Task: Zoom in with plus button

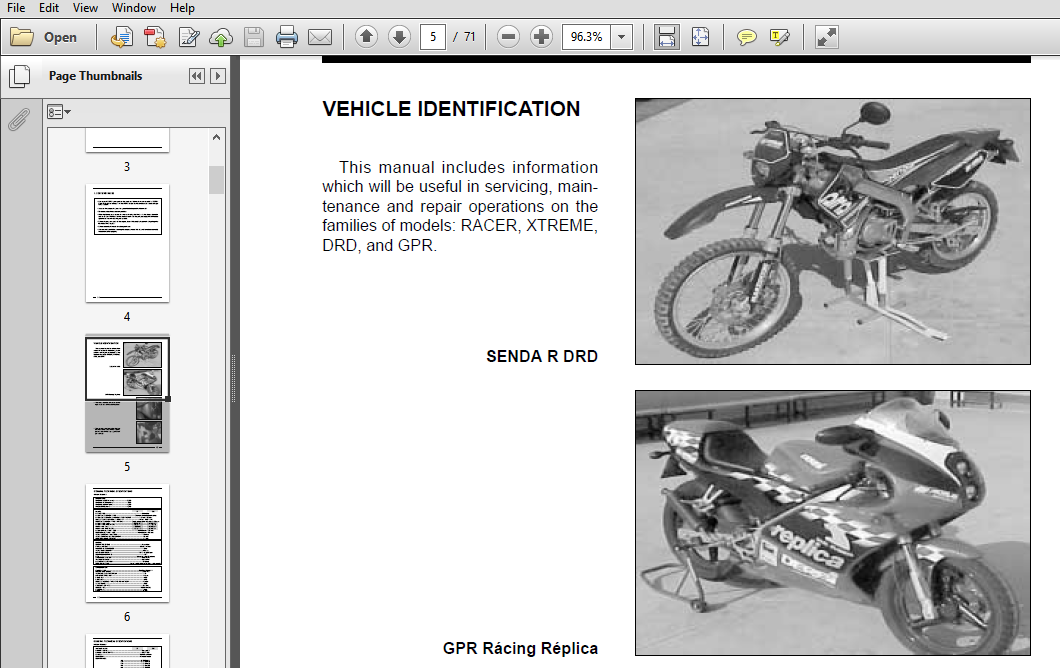Action: click(541, 37)
